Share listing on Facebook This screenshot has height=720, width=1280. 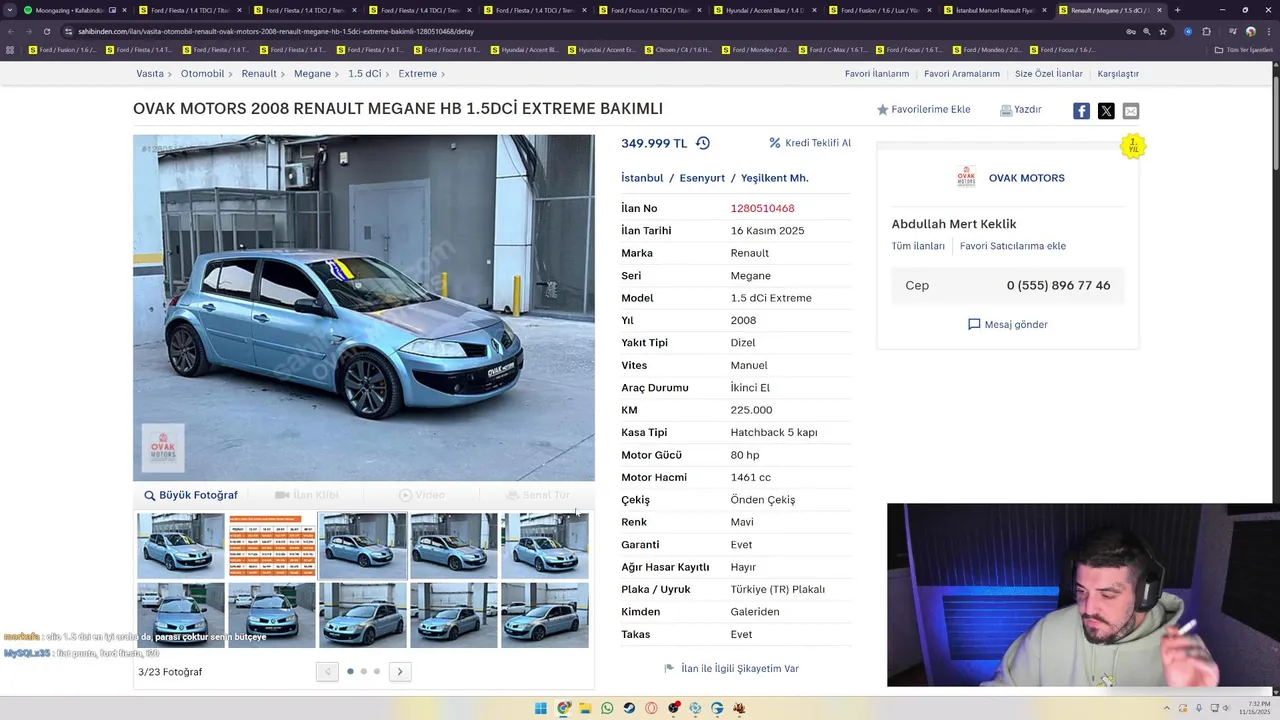pyautogui.click(x=1081, y=111)
